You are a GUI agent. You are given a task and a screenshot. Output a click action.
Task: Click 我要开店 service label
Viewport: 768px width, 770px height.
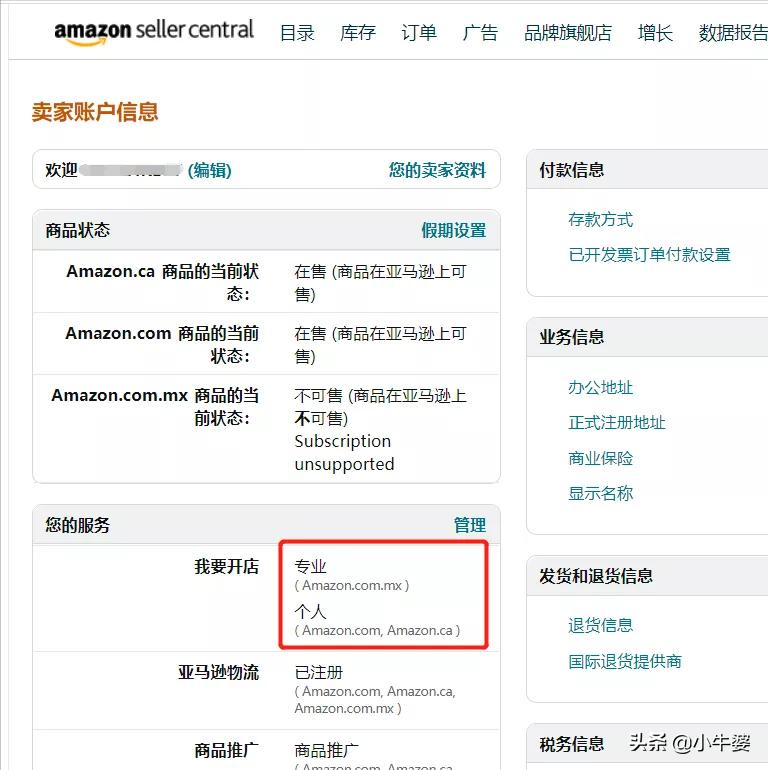click(226, 566)
